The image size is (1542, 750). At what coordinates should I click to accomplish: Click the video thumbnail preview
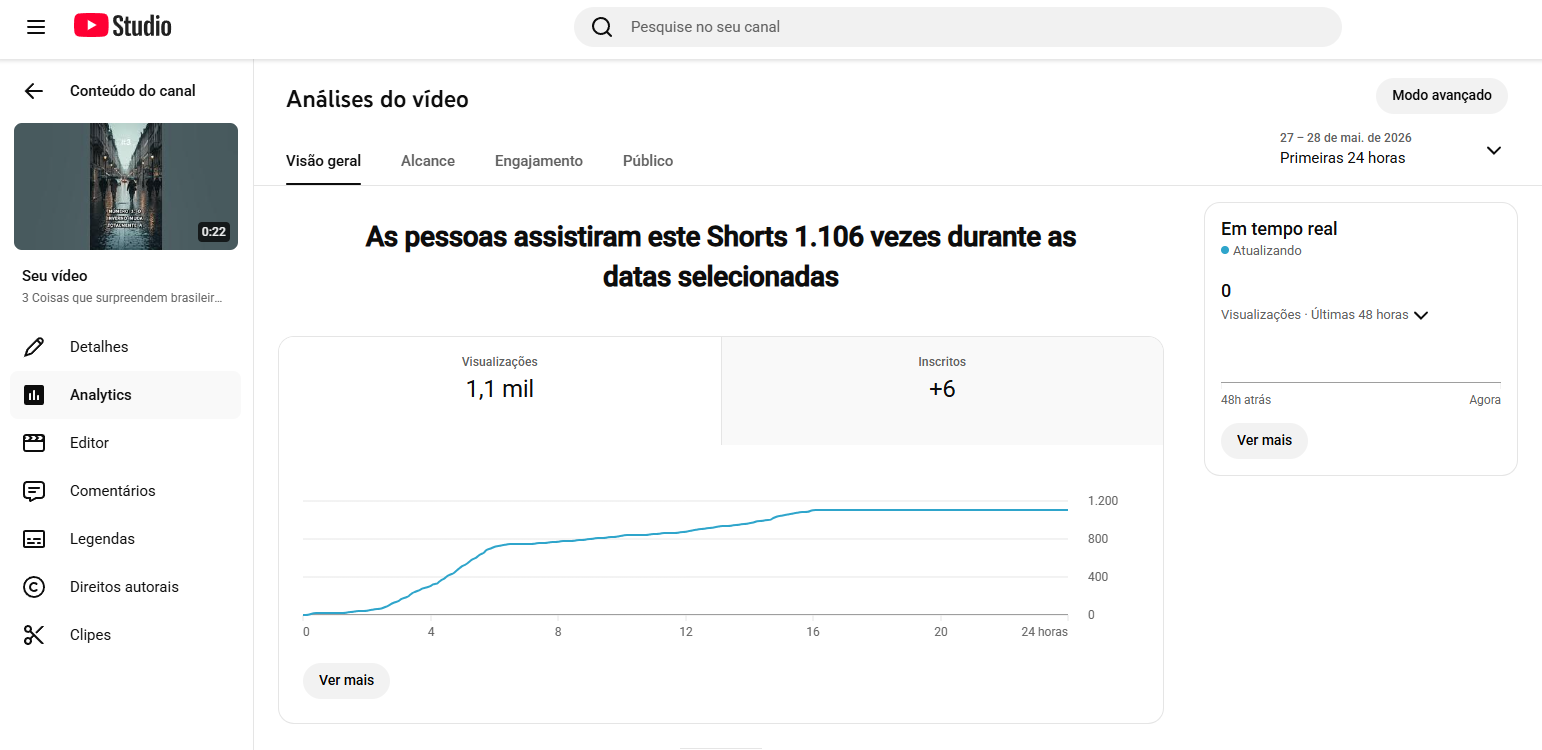coord(126,186)
